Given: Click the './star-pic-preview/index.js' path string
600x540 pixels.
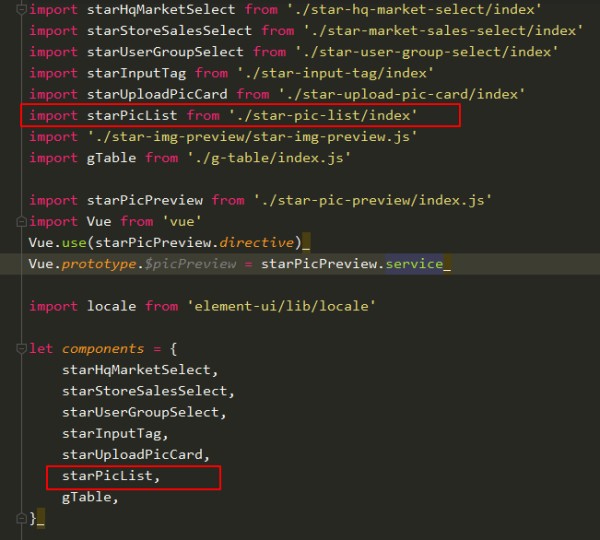Looking at the screenshot, I should [373, 200].
